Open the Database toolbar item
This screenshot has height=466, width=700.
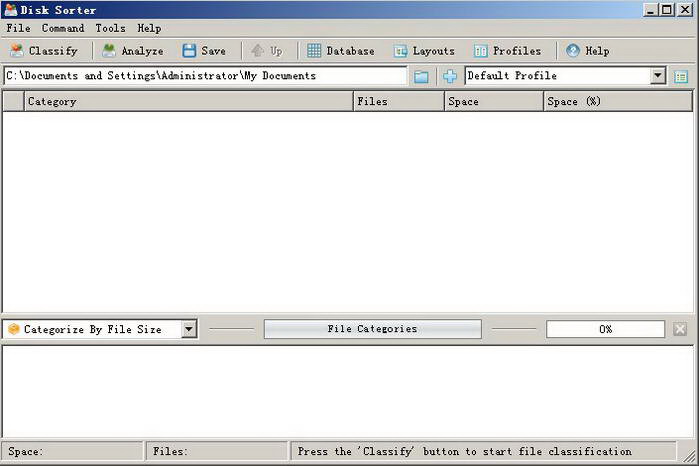pyautogui.click(x=341, y=51)
